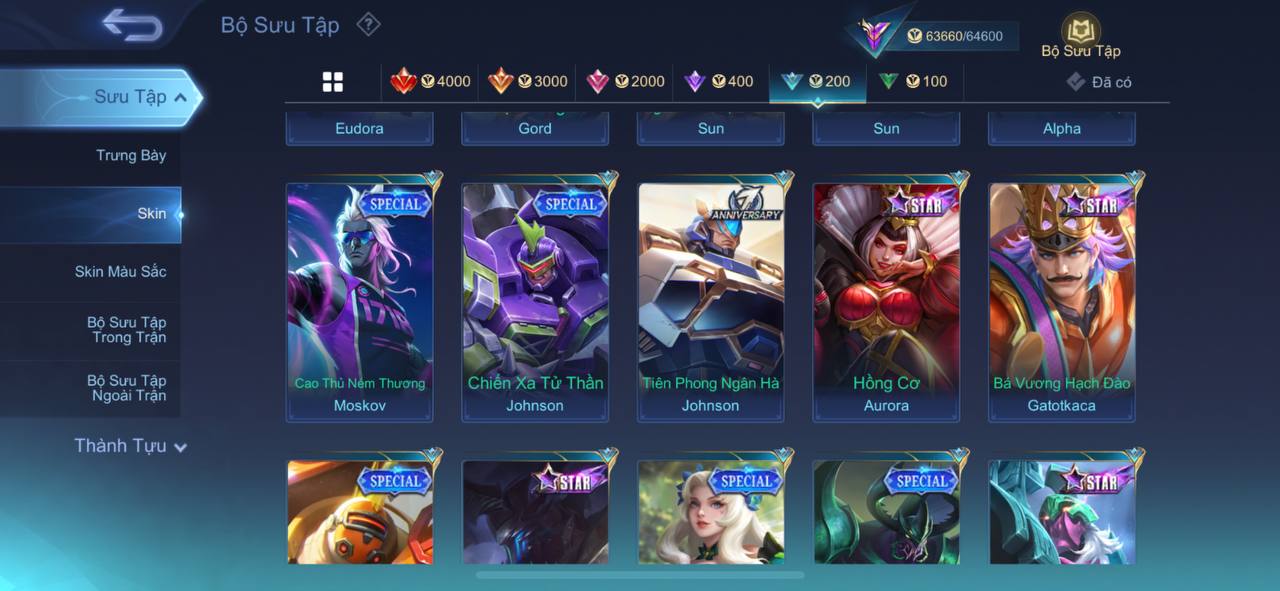
Task: Click the horizontal scrollbar at bottom
Action: click(640, 575)
